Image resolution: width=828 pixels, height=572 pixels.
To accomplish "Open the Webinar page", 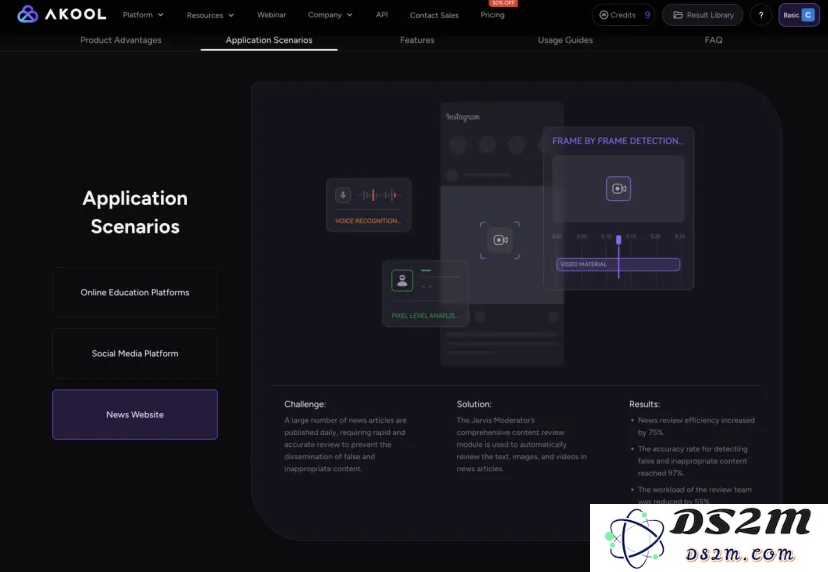I will point(271,15).
